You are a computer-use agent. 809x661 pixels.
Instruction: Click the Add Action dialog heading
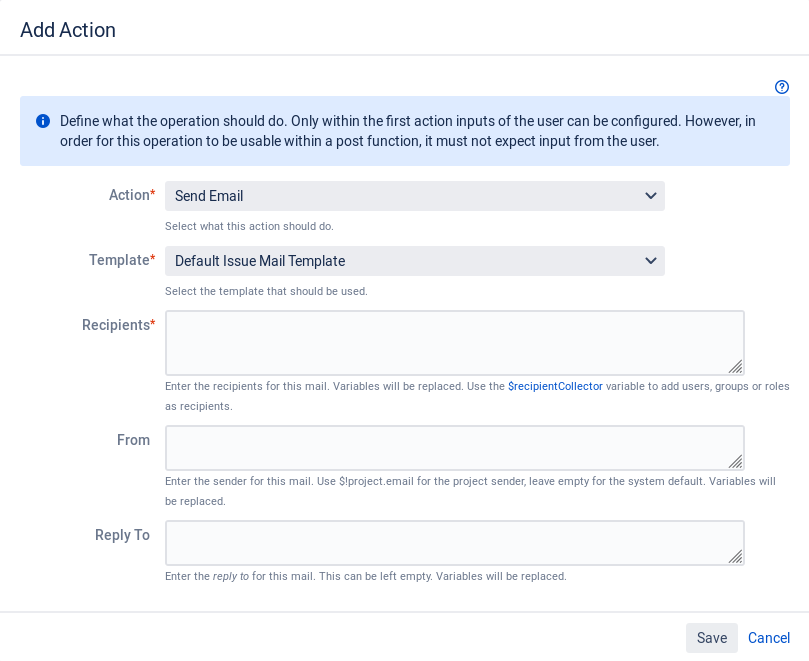68,30
